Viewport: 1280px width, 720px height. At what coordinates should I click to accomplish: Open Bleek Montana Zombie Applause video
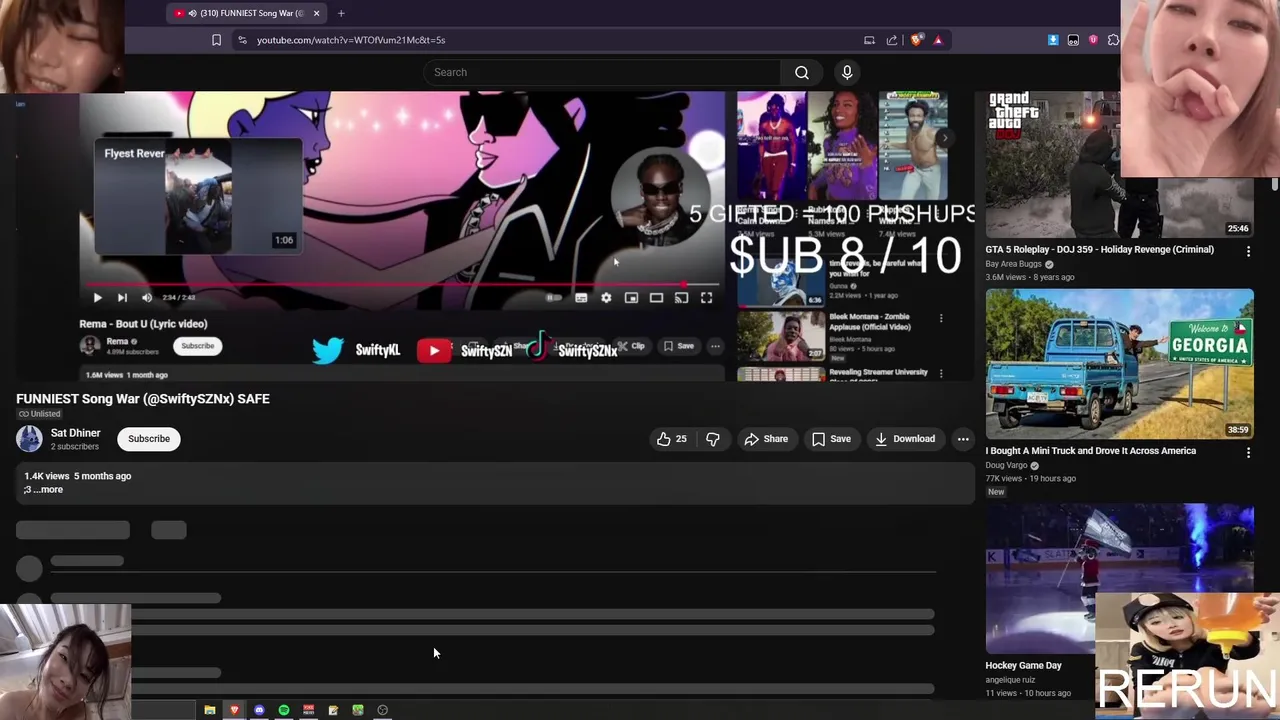[x=781, y=337]
